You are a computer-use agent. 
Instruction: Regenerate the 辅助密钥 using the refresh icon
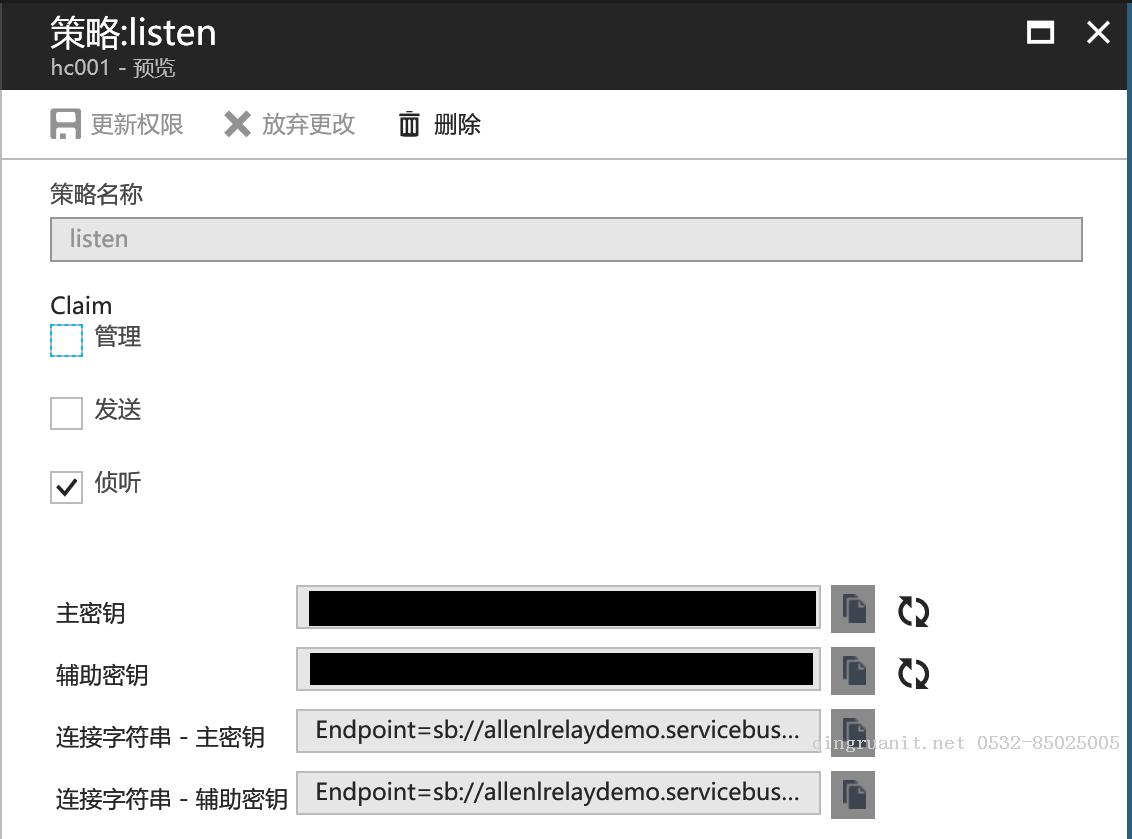tap(912, 671)
